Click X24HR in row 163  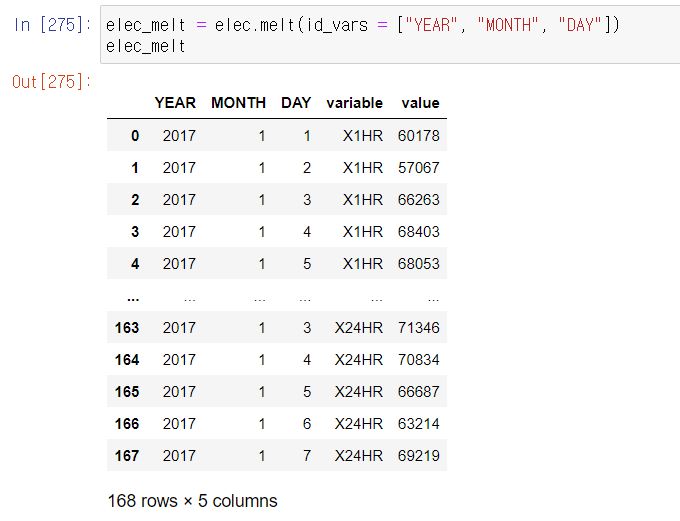(359, 328)
